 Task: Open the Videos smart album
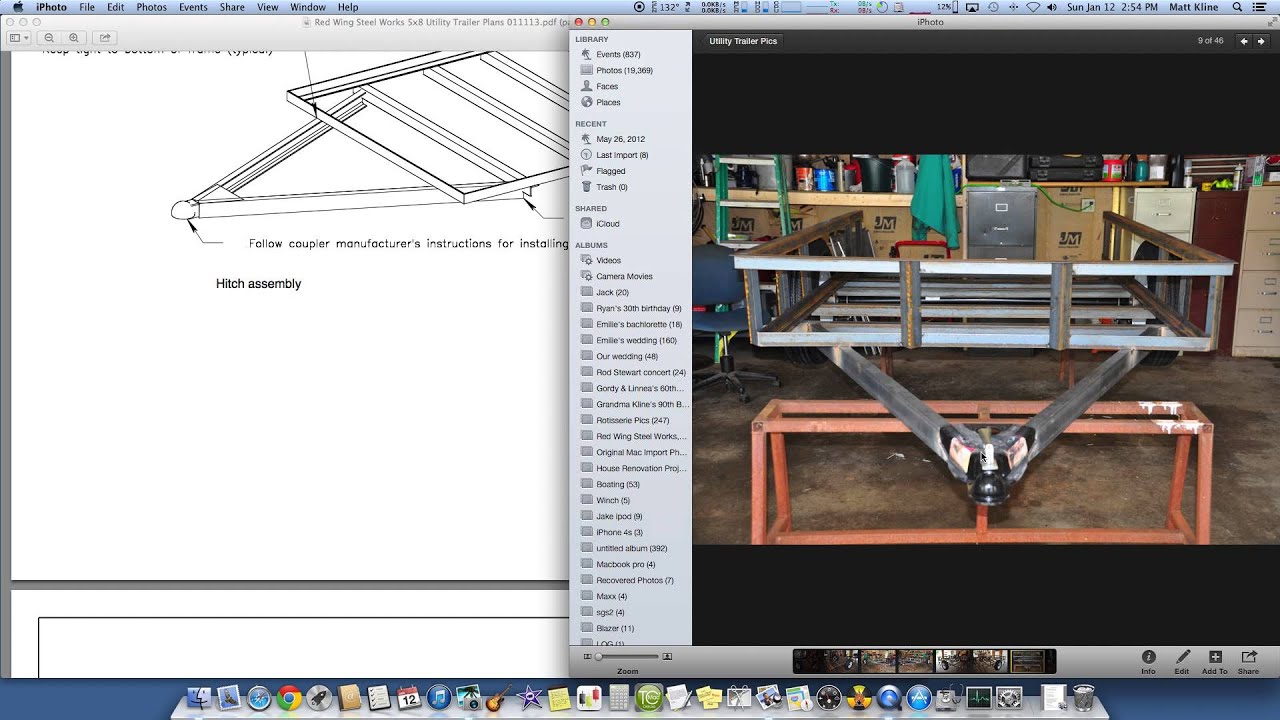[x=608, y=260]
